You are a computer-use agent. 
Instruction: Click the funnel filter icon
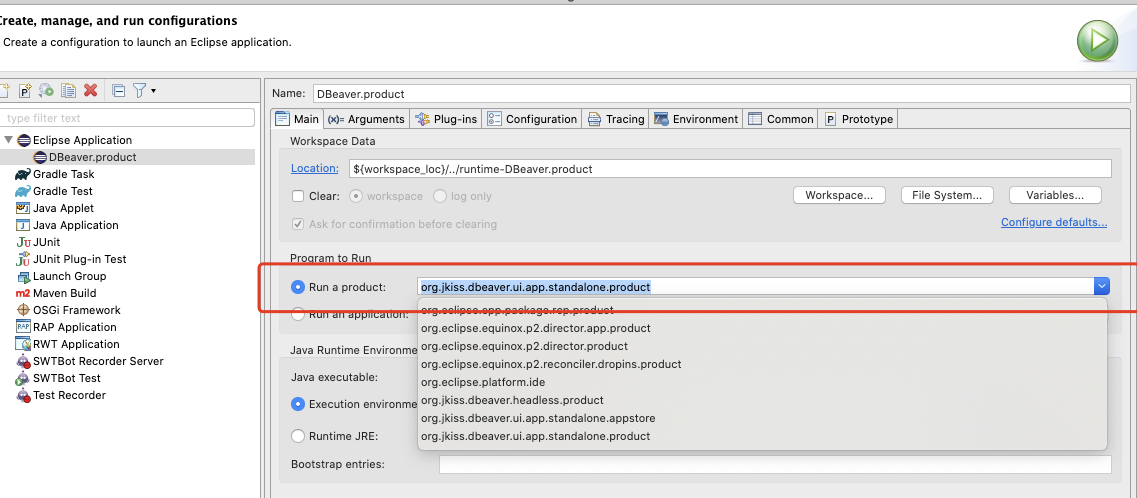tap(140, 91)
